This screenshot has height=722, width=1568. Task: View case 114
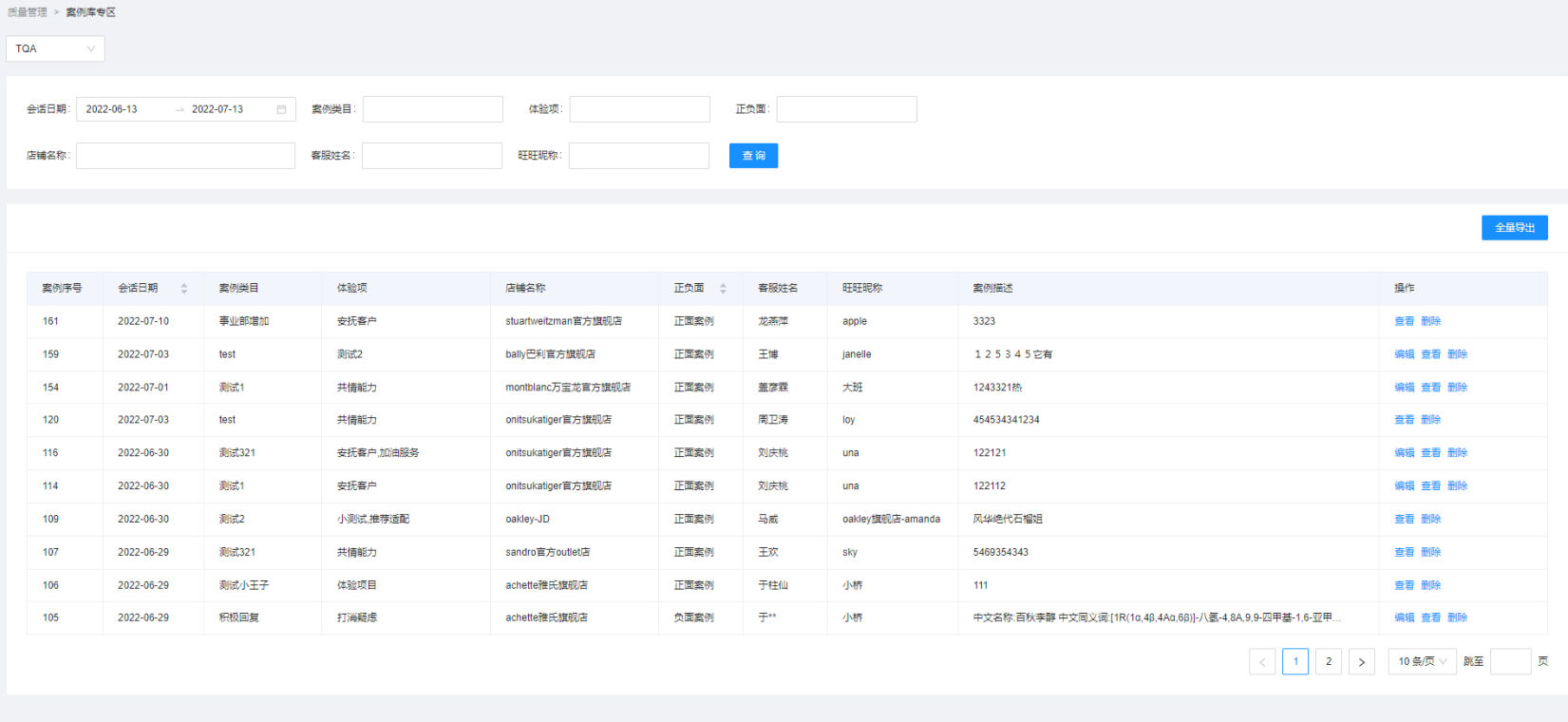pos(1430,486)
